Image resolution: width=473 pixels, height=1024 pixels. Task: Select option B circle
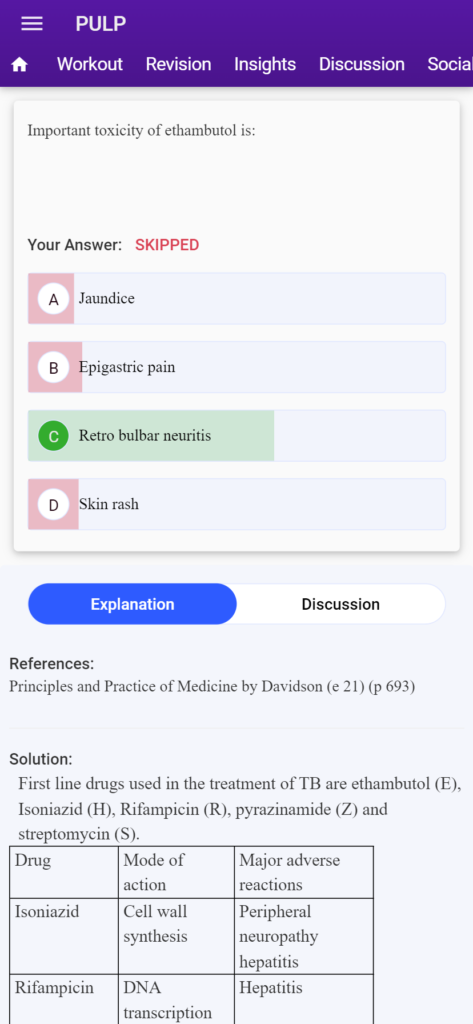[54, 368]
